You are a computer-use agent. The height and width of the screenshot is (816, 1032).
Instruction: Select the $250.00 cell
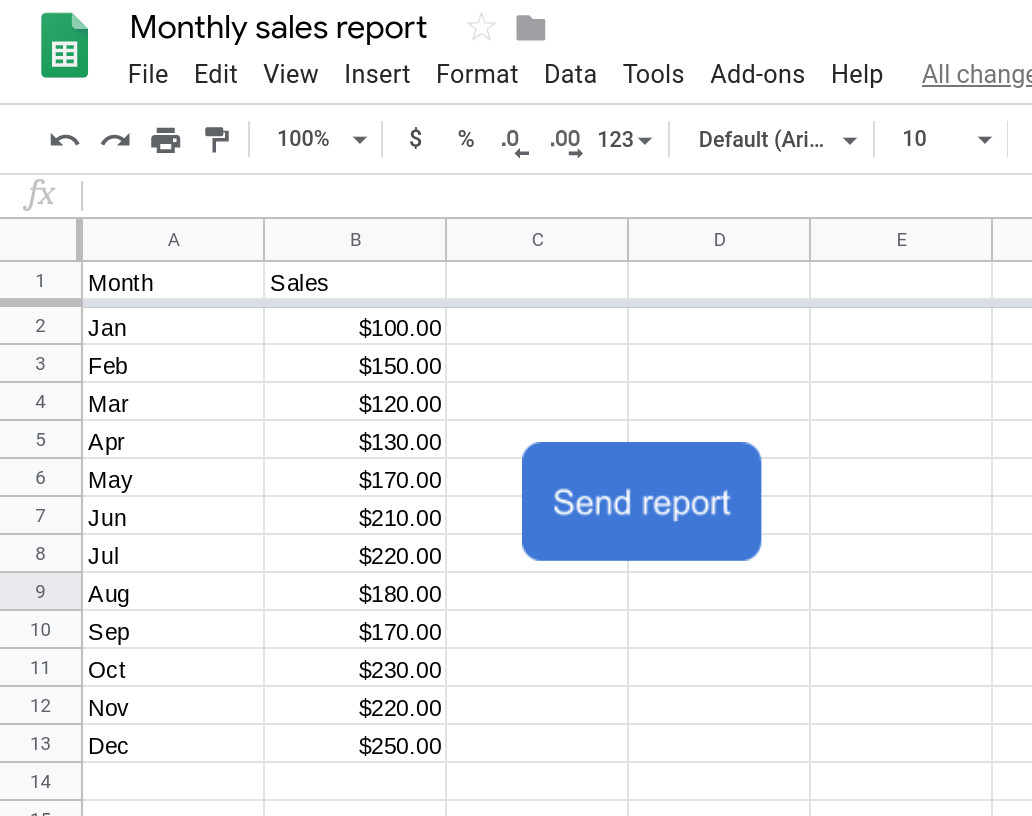(x=355, y=744)
